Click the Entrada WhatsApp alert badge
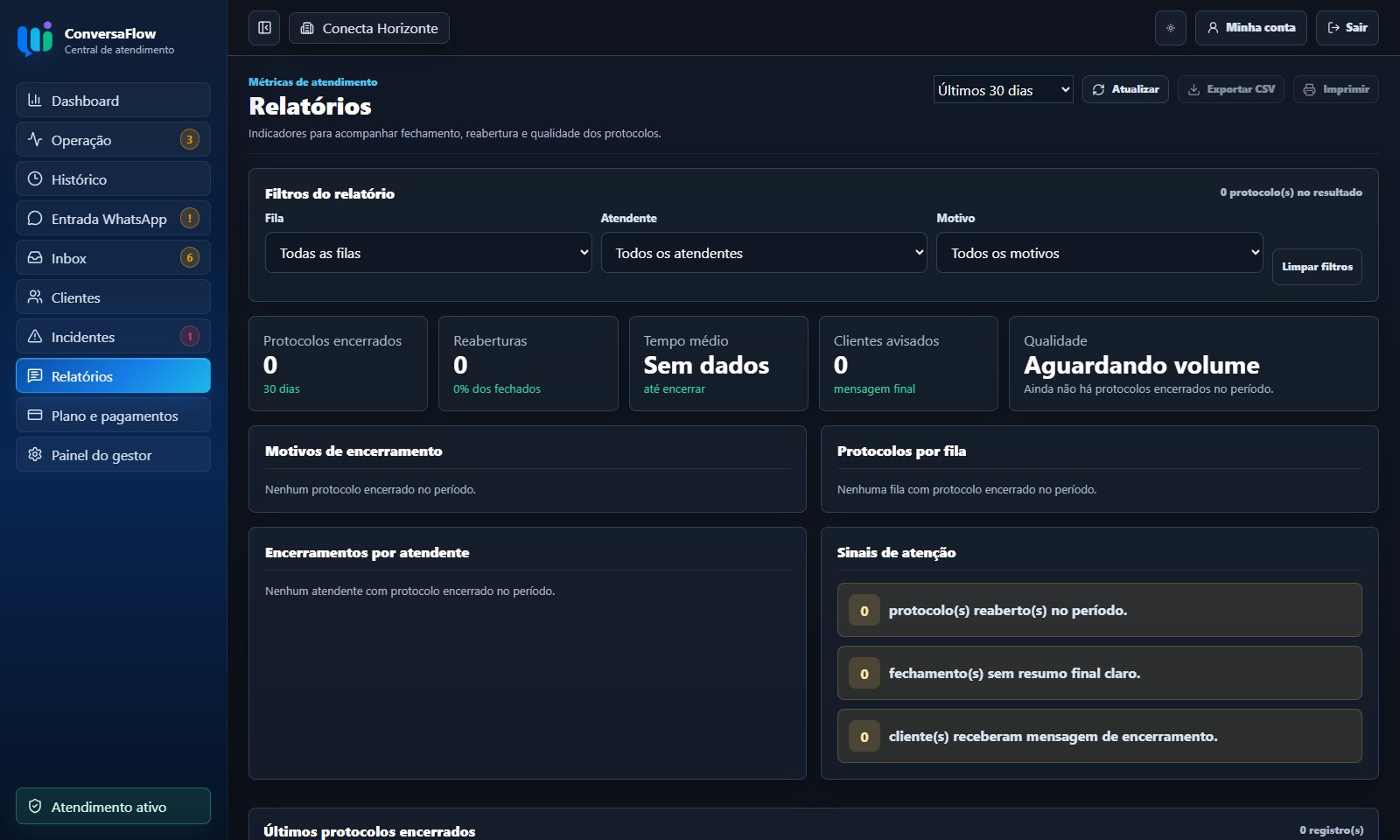Viewport: 1400px width, 840px height. 190,218
